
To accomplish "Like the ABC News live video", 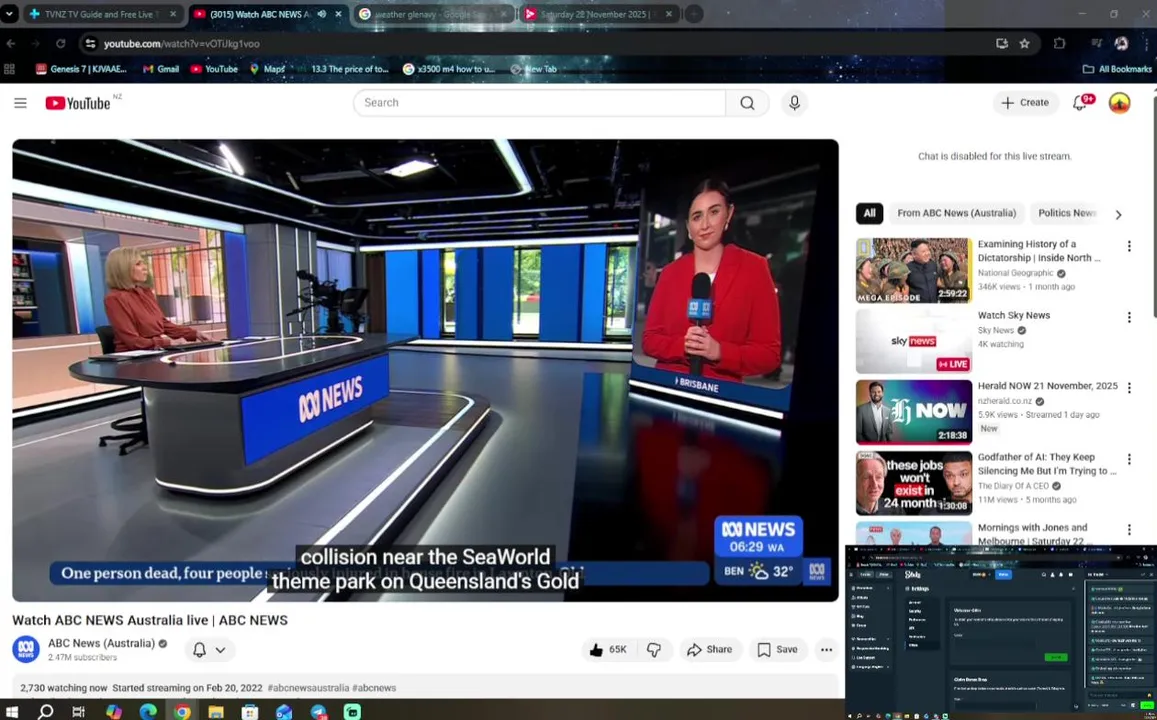I will pos(609,650).
